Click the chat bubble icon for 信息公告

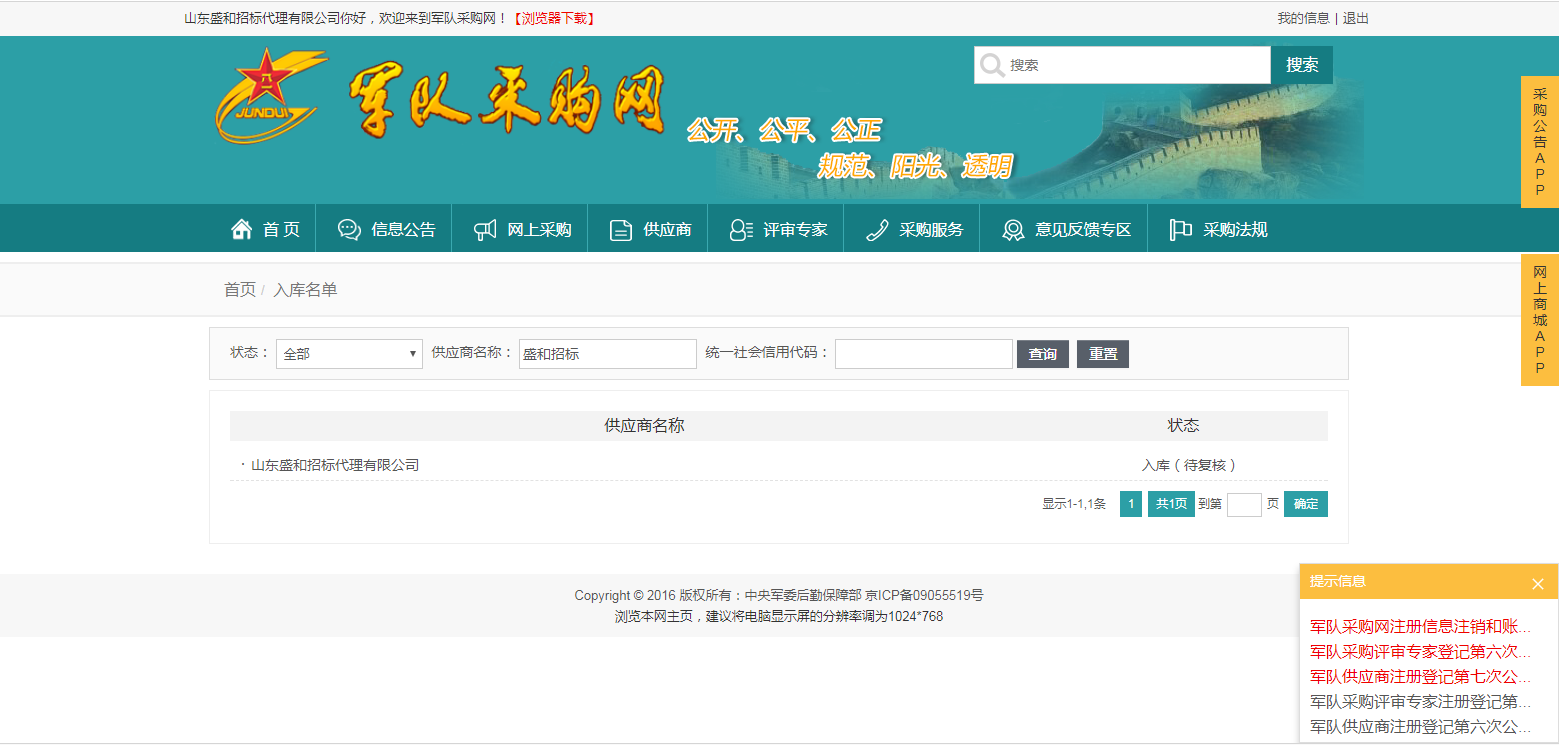coord(349,230)
